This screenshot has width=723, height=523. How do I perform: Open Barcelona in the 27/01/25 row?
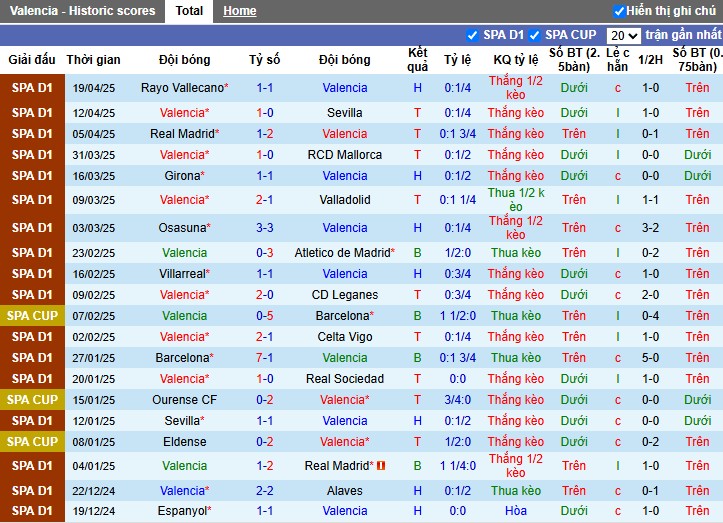(x=184, y=357)
